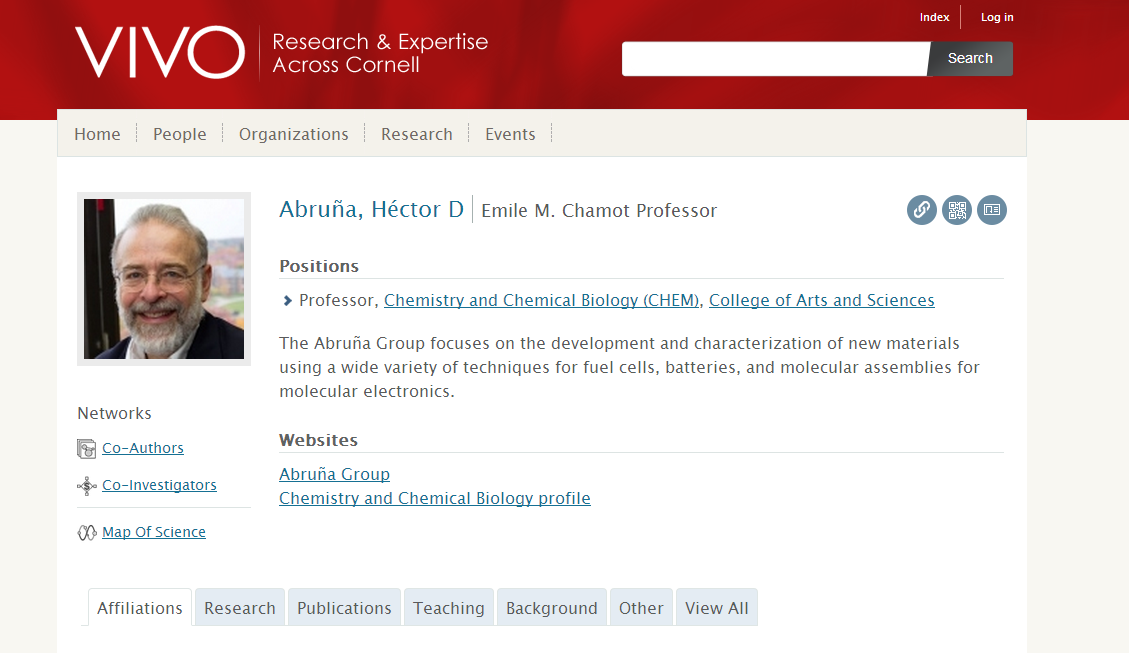Image resolution: width=1129 pixels, height=653 pixels.
Task: Click the Networks heading
Action: 114,413
